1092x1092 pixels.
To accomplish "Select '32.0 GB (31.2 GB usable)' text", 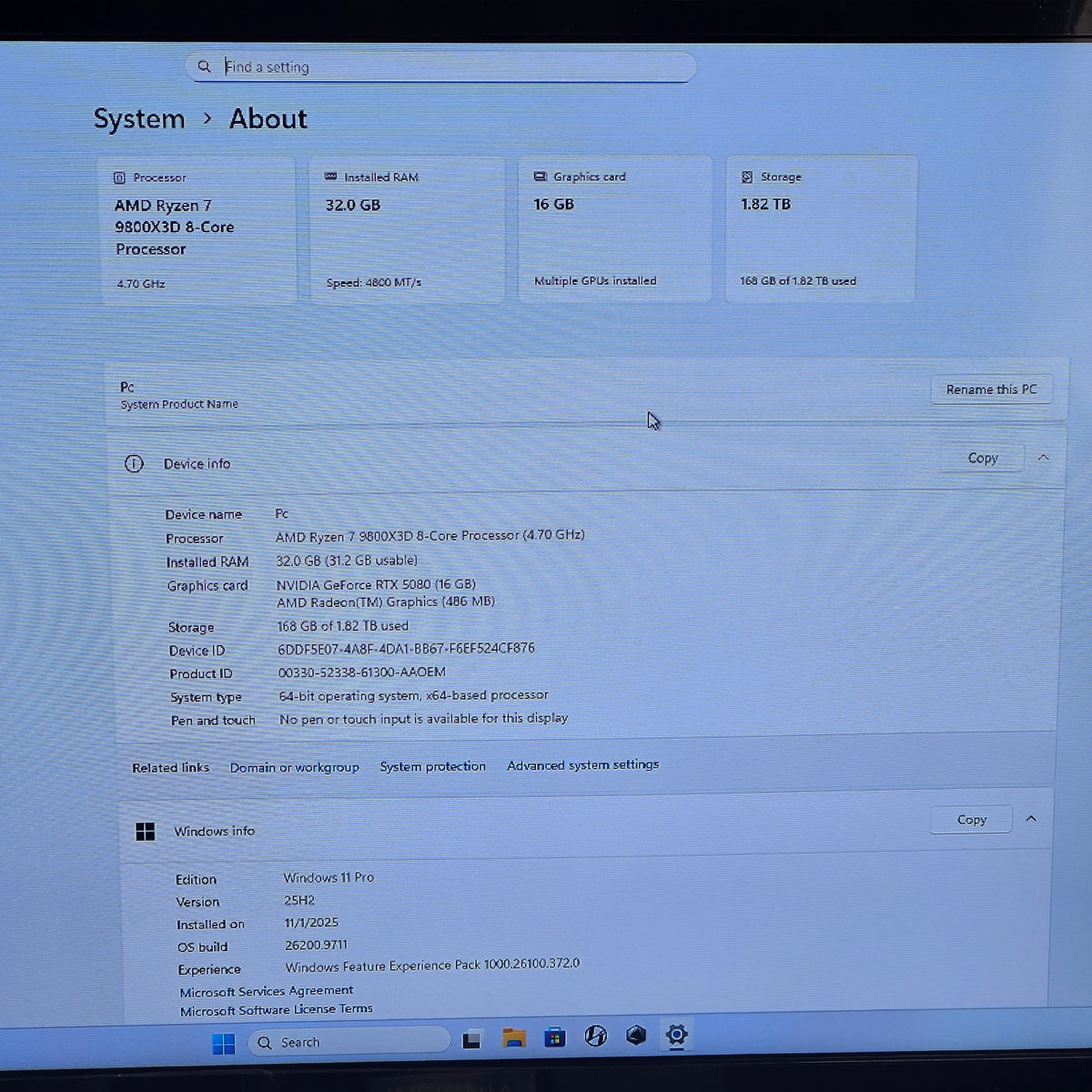I will point(347,561).
